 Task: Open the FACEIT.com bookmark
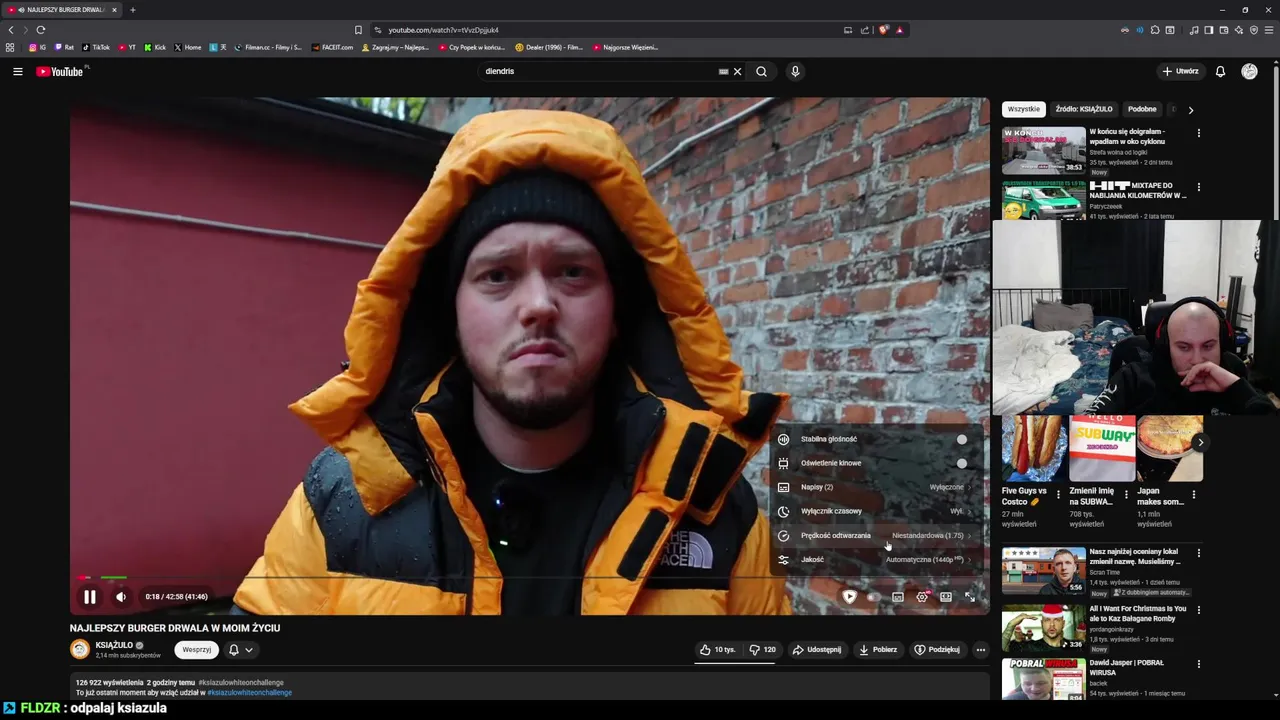click(333, 47)
